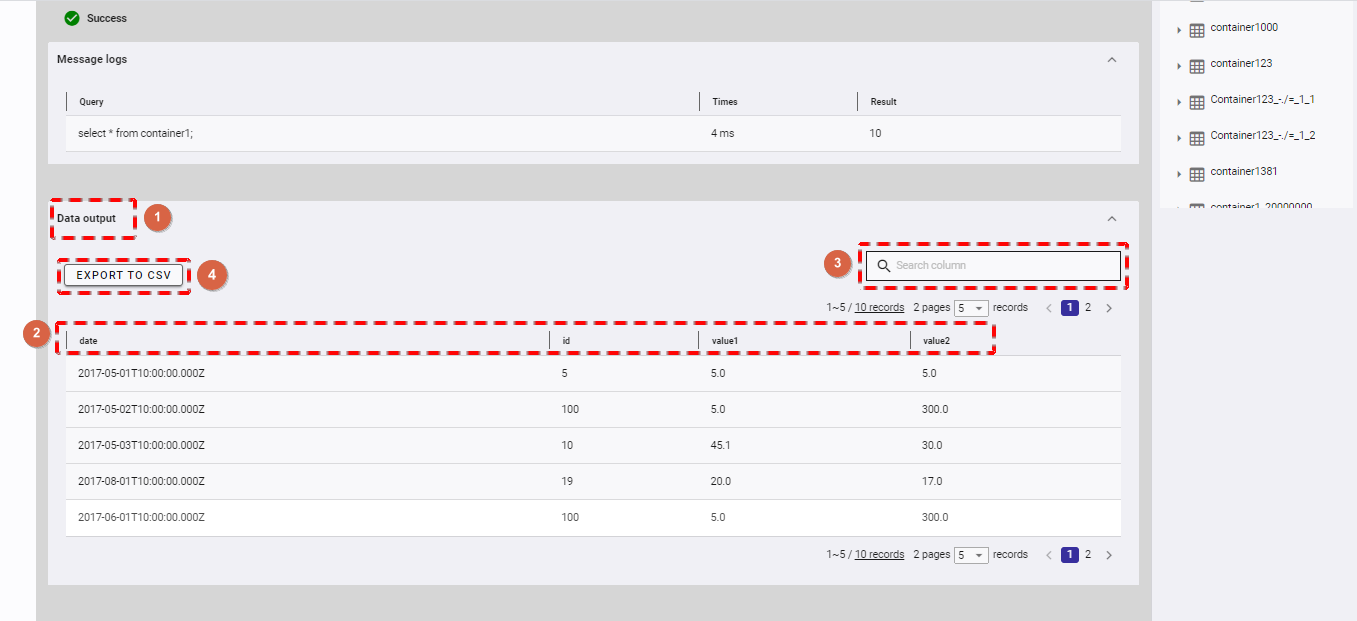1357x621 pixels.
Task: Click the table icon beside Container123_-./=_1_1
Action: click(x=1196, y=103)
